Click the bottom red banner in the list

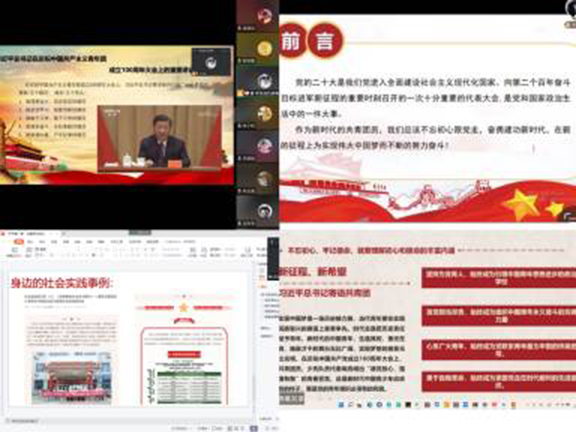(498, 381)
